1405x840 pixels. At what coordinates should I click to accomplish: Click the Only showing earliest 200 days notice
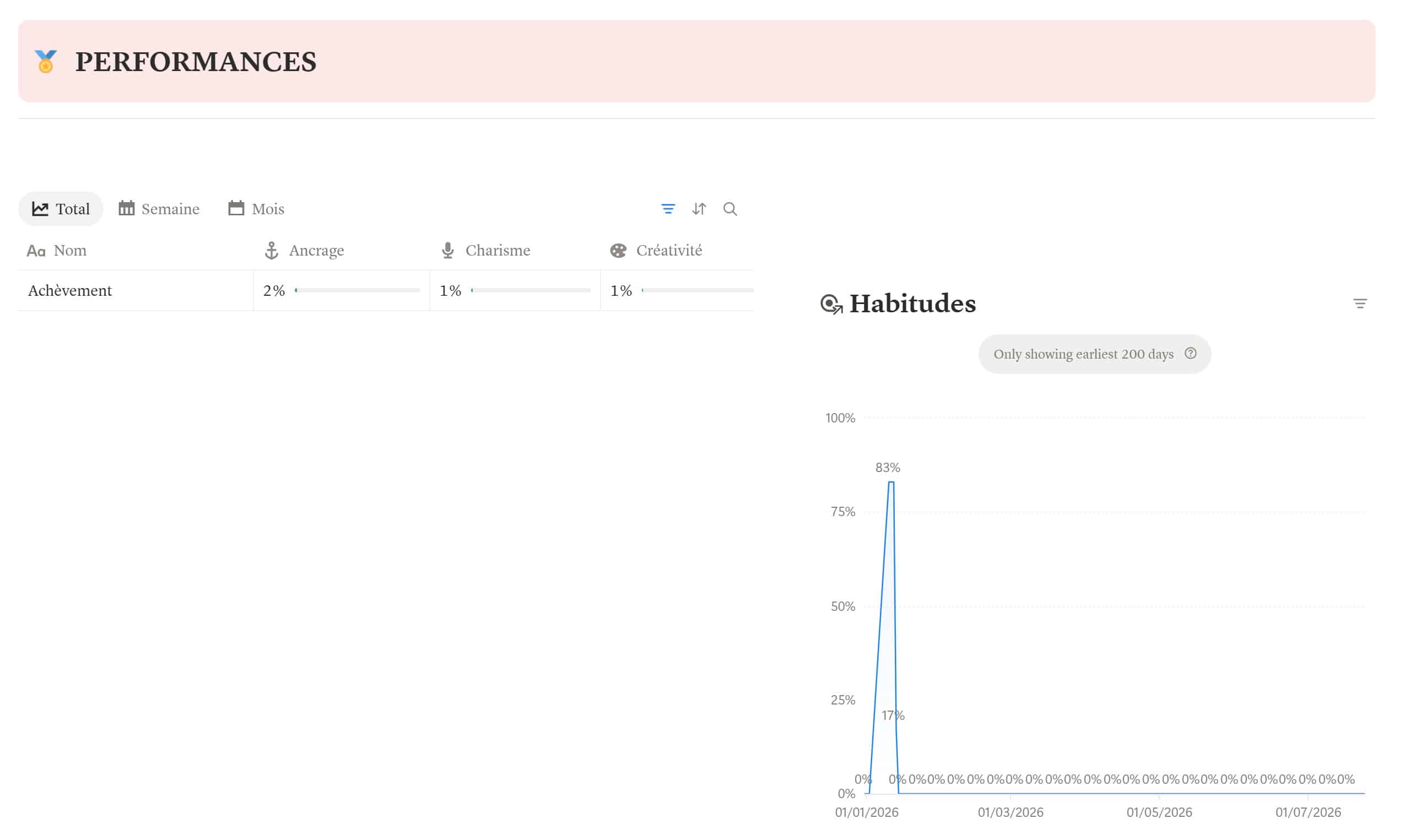coord(1094,354)
